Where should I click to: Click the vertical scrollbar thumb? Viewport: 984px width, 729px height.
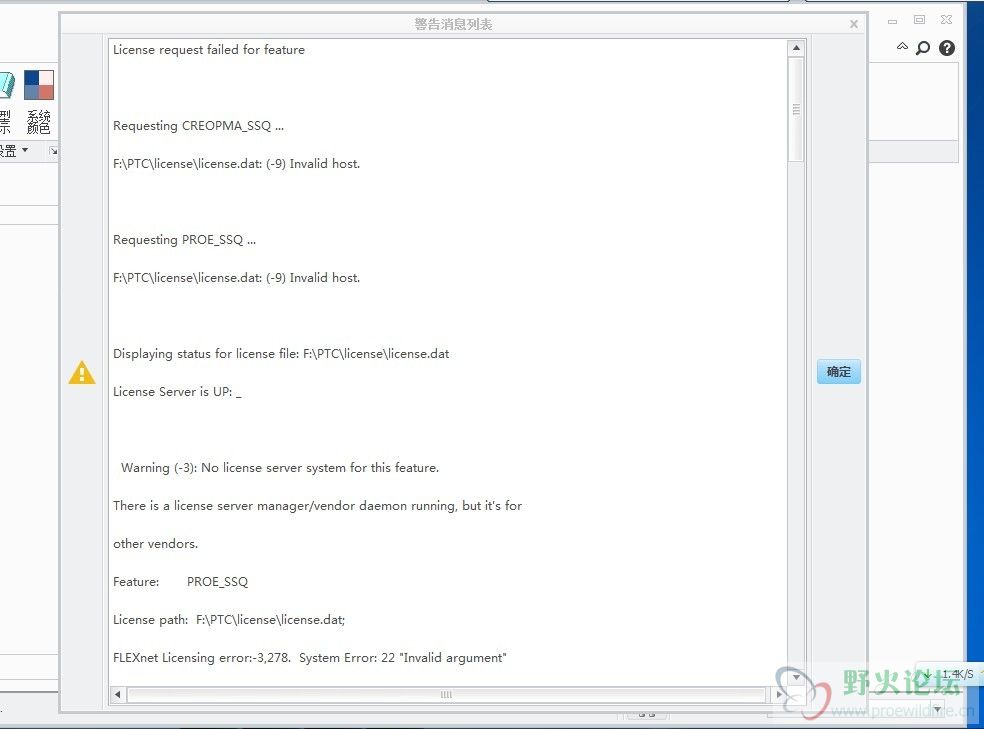pos(796,110)
